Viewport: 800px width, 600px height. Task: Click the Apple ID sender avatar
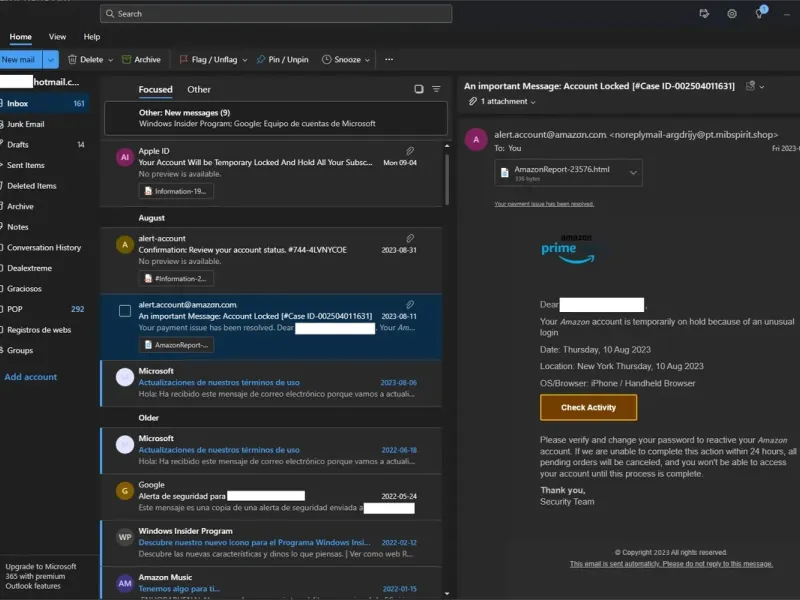124,157
